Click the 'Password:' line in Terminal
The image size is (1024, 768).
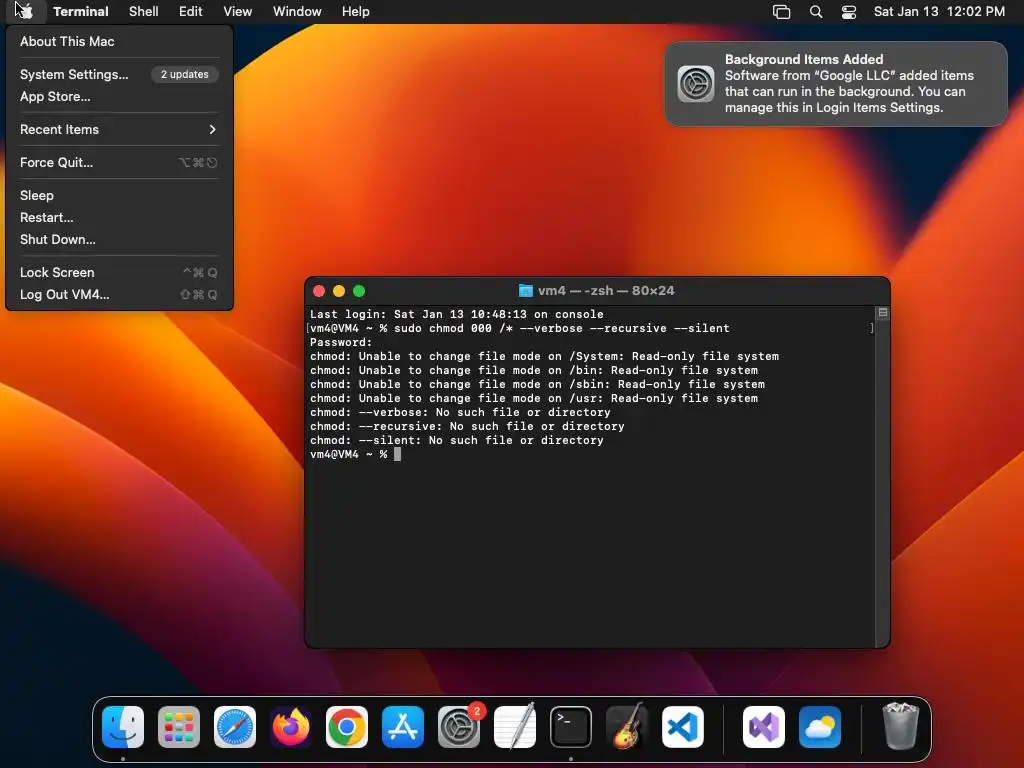coord(341,342)
